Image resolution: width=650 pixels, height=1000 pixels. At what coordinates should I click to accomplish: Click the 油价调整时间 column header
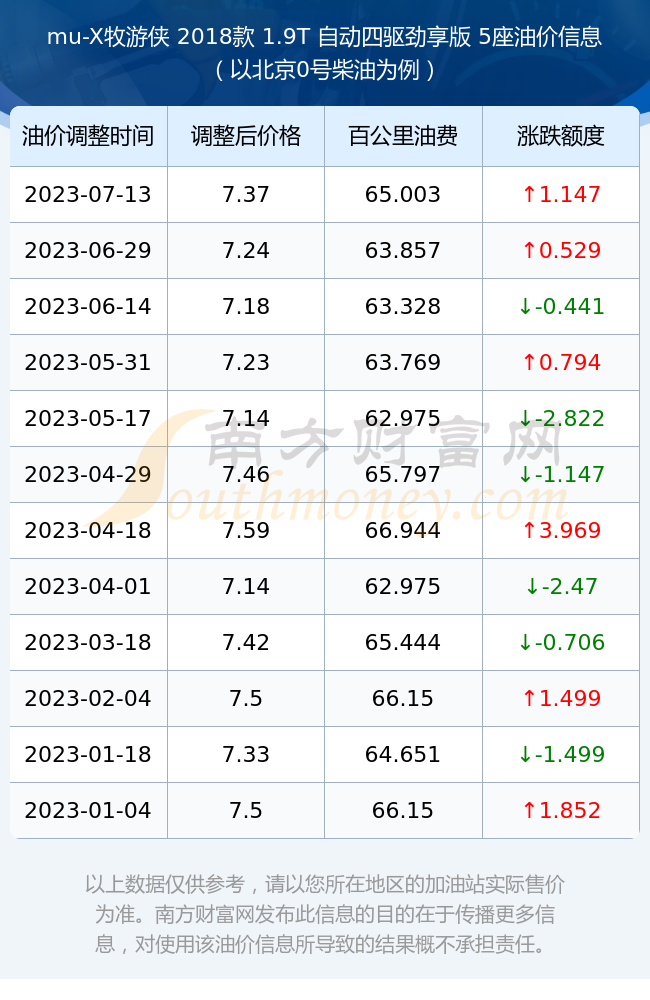pyautogui.click(x=89, y=136)
